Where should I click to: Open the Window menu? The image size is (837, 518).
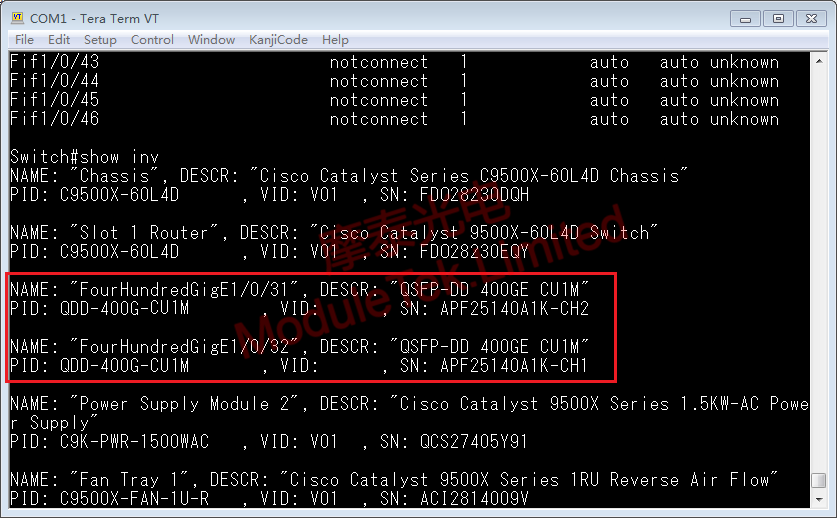(x=211, y=40)
